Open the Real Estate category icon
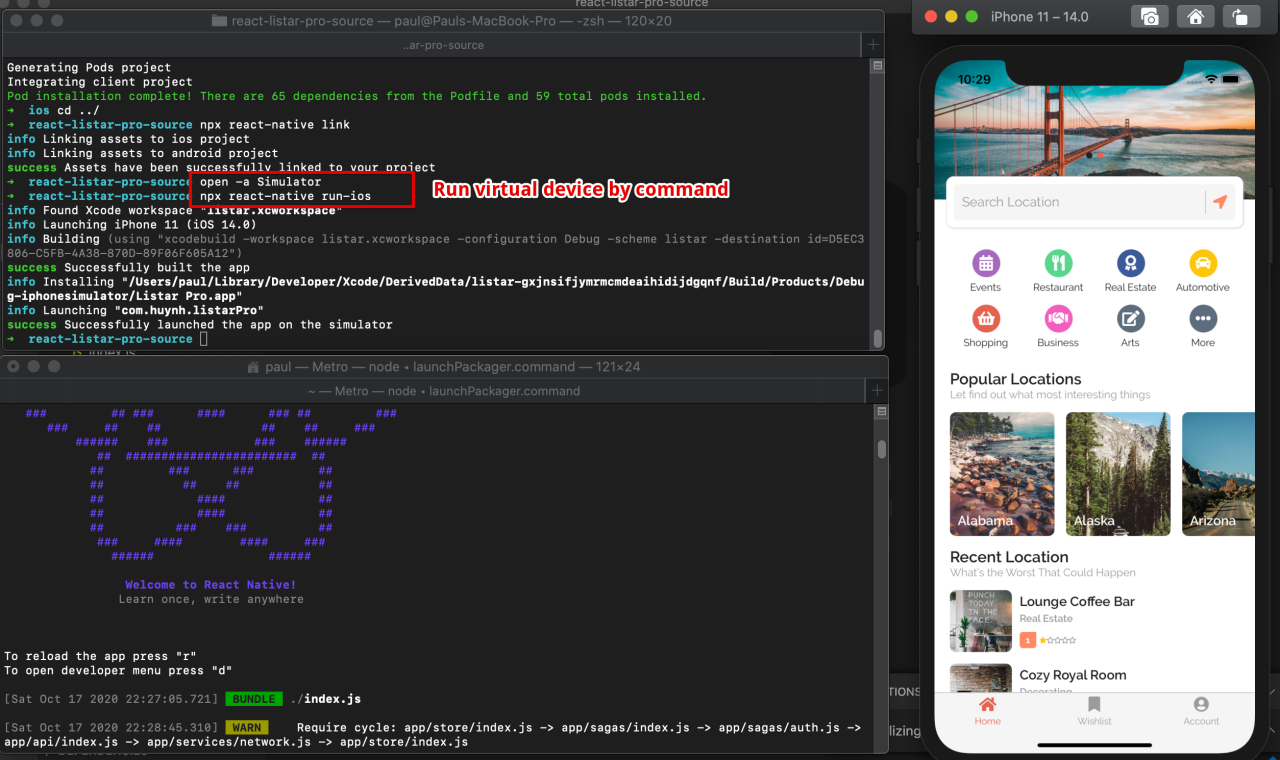Viewport: 1280px width, 760px height. [1131, 263]
